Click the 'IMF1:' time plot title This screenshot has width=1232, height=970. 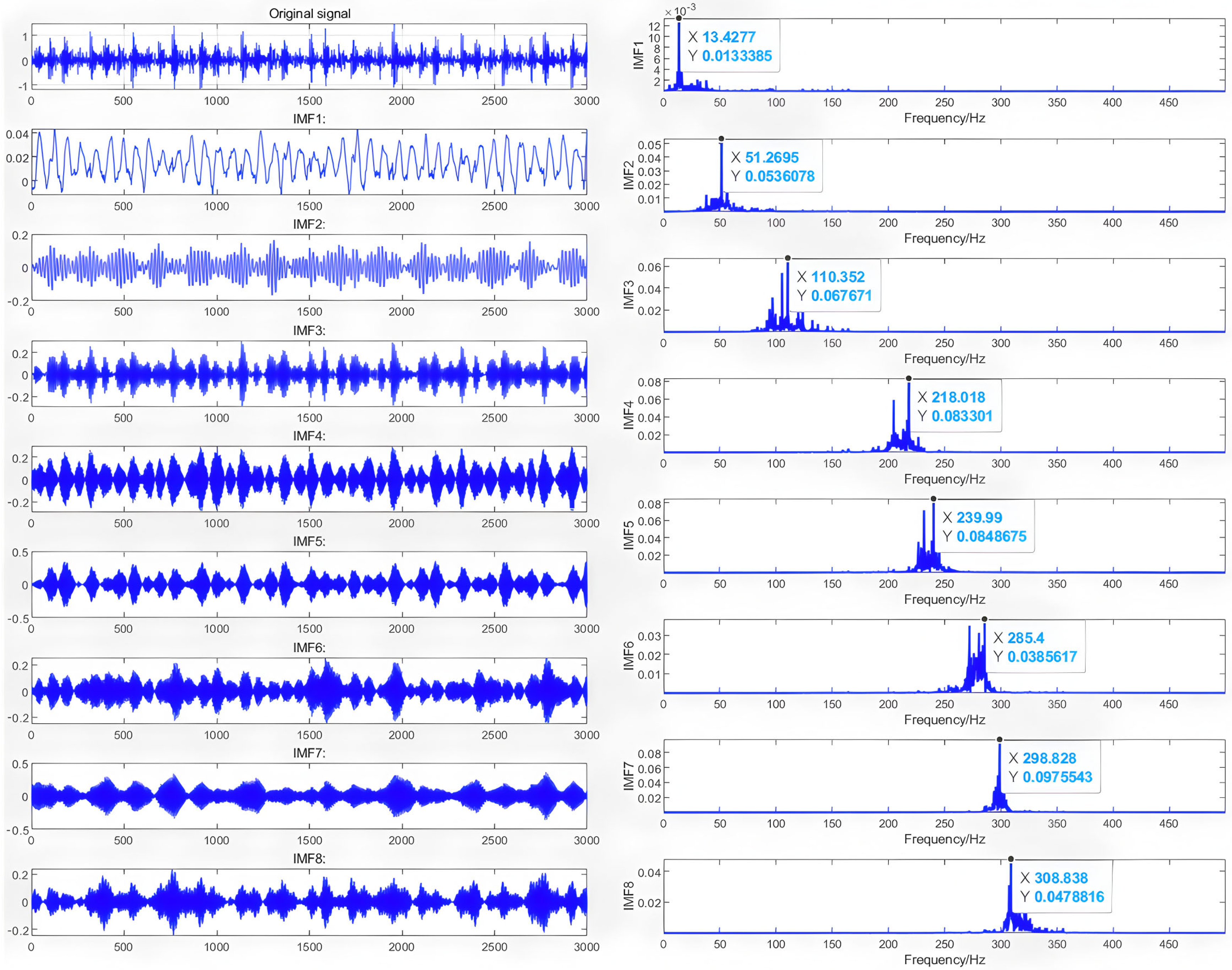[309, 119]
